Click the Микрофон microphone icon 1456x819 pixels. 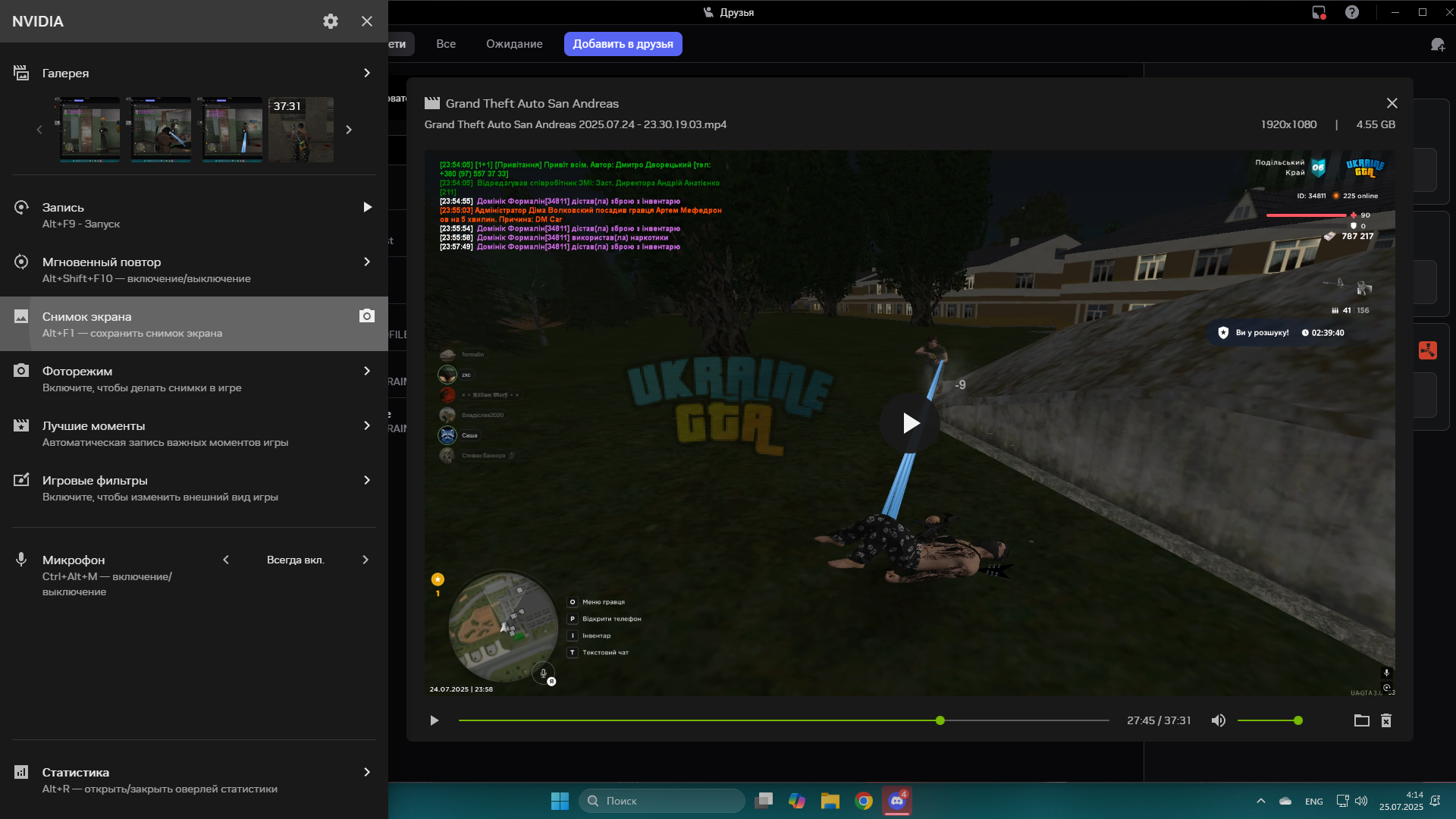(21, 560)
